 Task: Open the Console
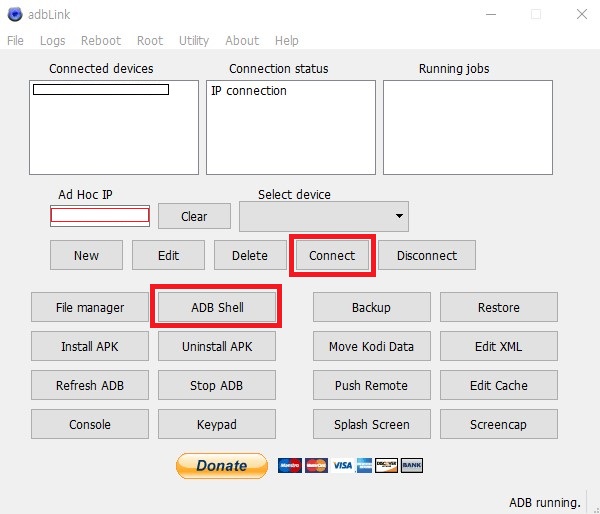(90, 424)
